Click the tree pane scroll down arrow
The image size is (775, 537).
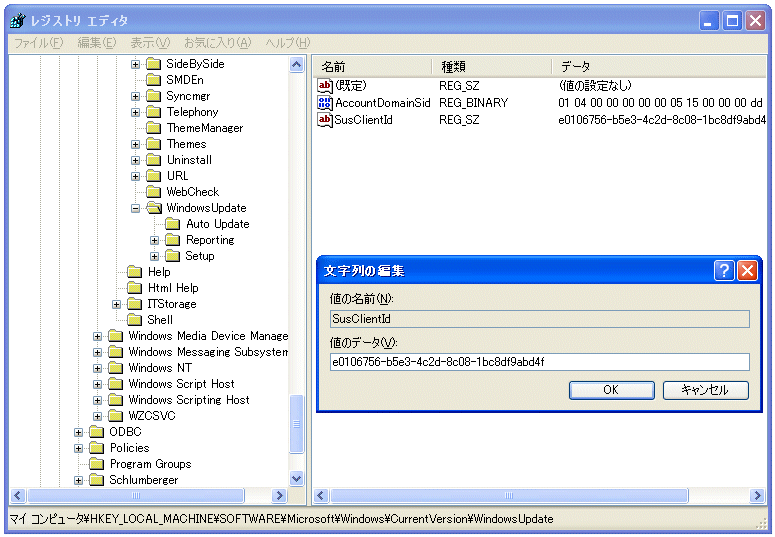[297, 478]
